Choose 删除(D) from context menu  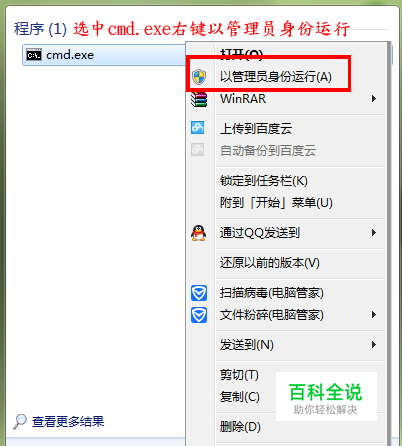click(x=240, y=427)
